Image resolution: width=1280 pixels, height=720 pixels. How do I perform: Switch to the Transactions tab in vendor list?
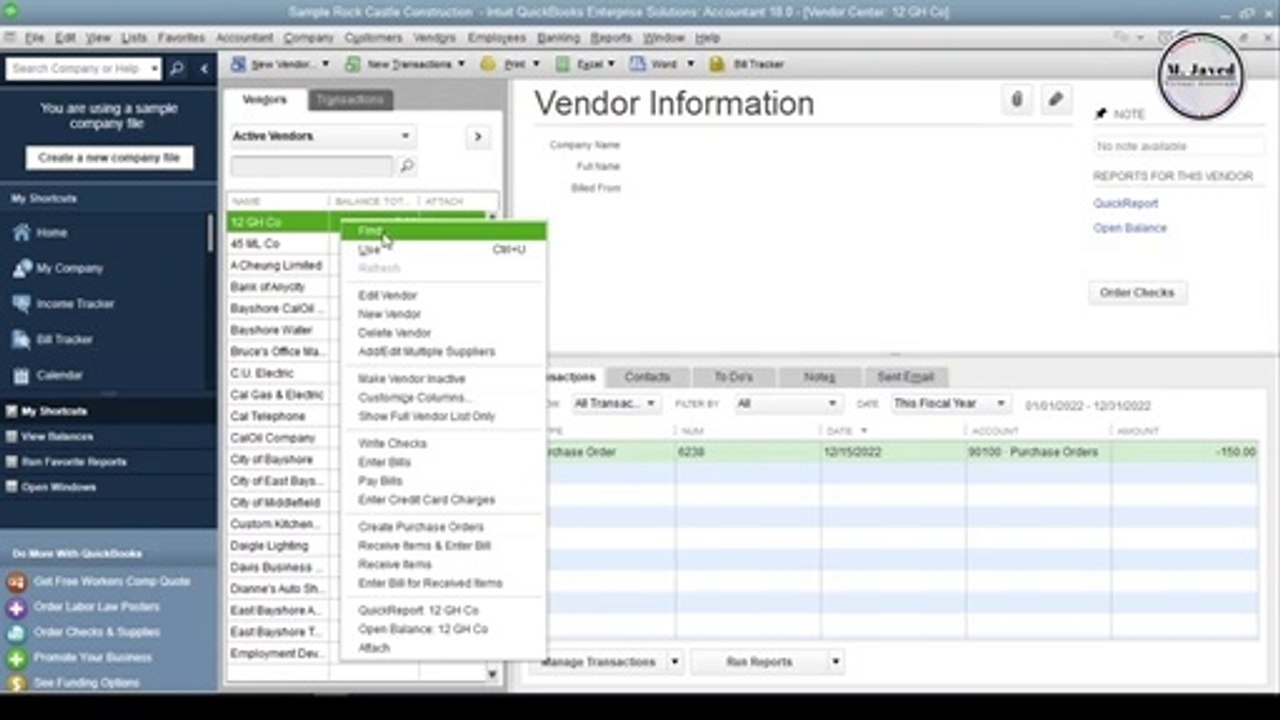tap(349, 100)
